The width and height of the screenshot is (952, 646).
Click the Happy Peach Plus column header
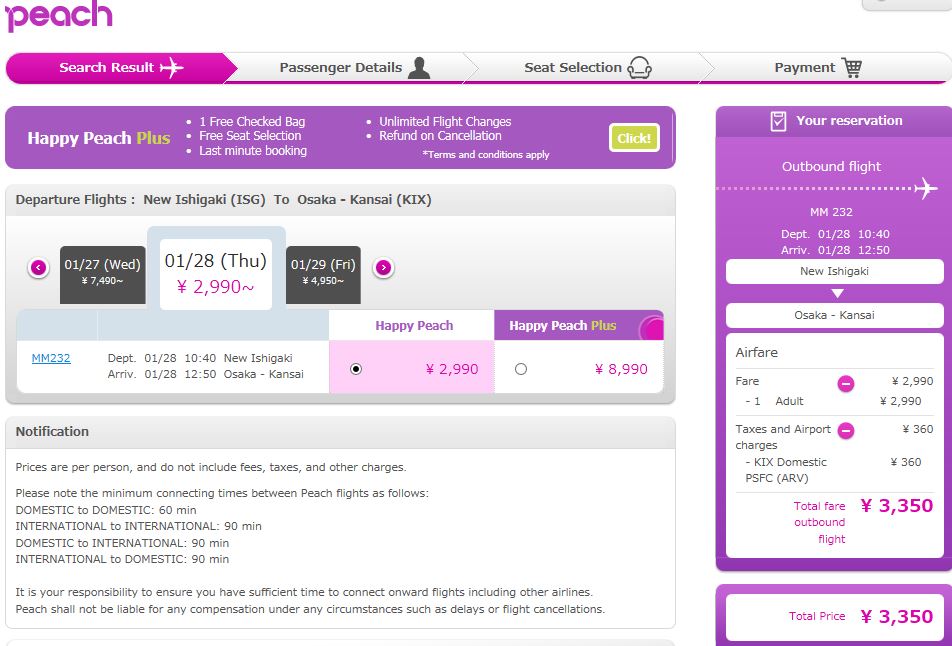pos(579,325)
